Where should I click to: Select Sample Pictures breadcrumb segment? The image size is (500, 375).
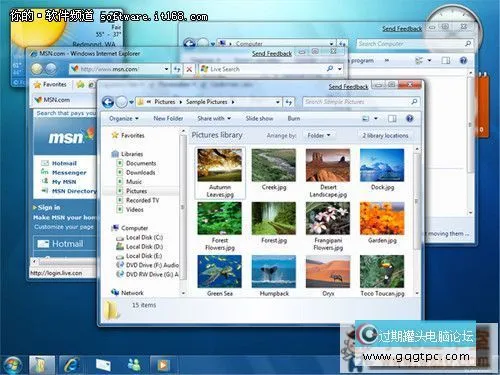[207, 102]
